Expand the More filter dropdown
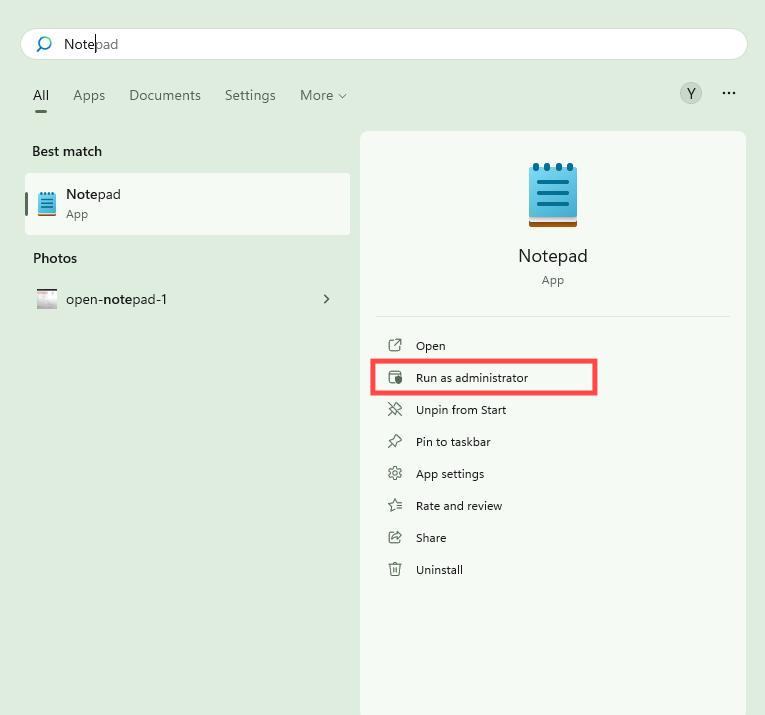This screenshot has height=715, width=765. (323, 95)
